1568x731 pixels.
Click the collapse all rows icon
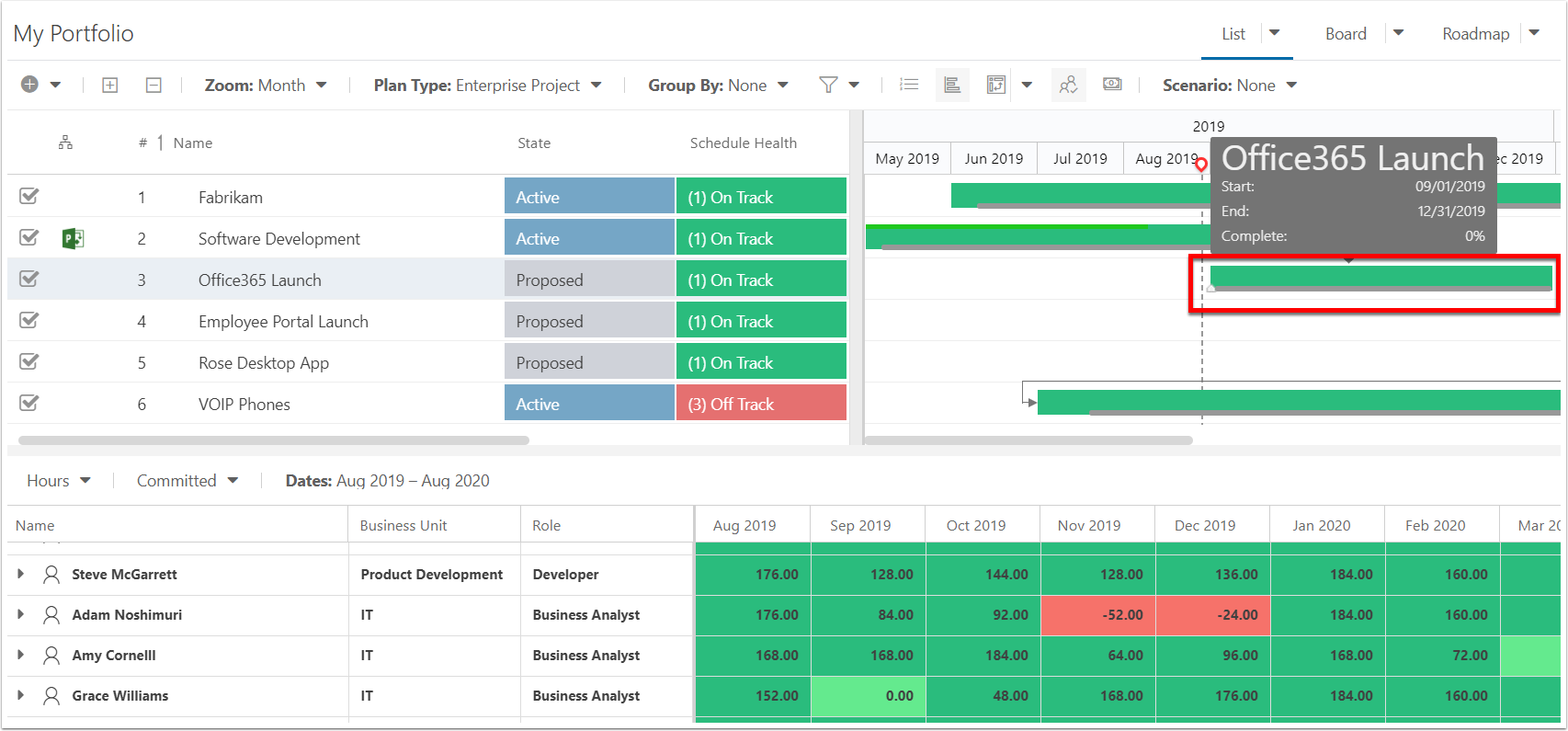[153, 86]
